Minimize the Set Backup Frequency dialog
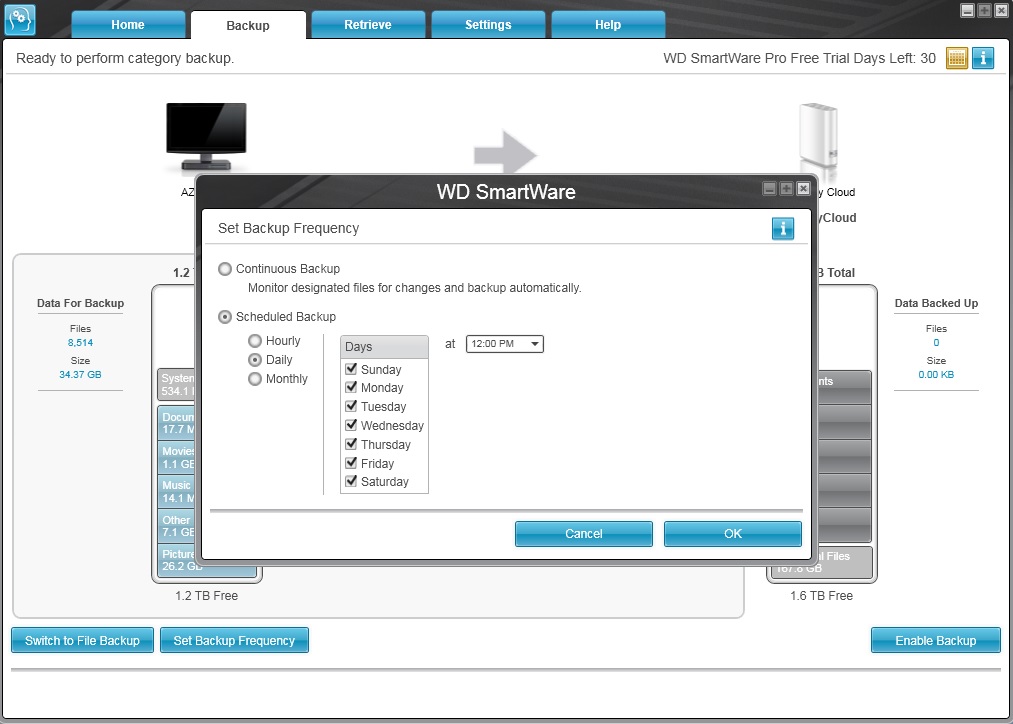Image resolution: width=1013 pixels, height=724 pixels. [769, 189]
